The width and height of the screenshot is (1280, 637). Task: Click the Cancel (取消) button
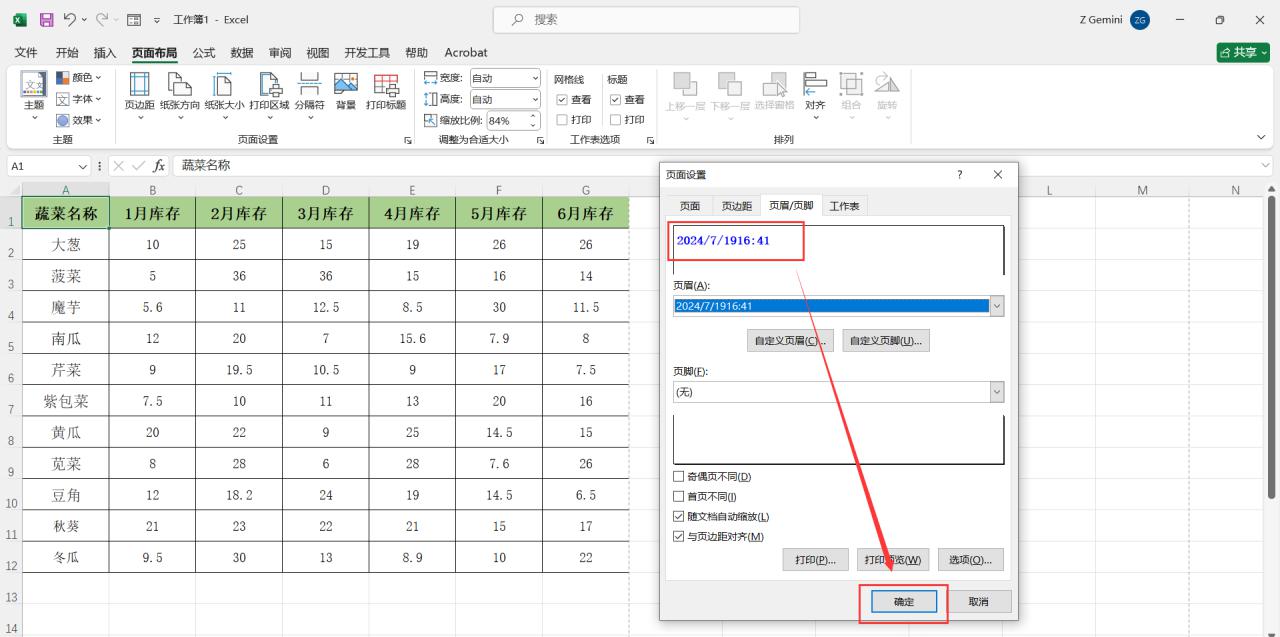click(978, 602)
